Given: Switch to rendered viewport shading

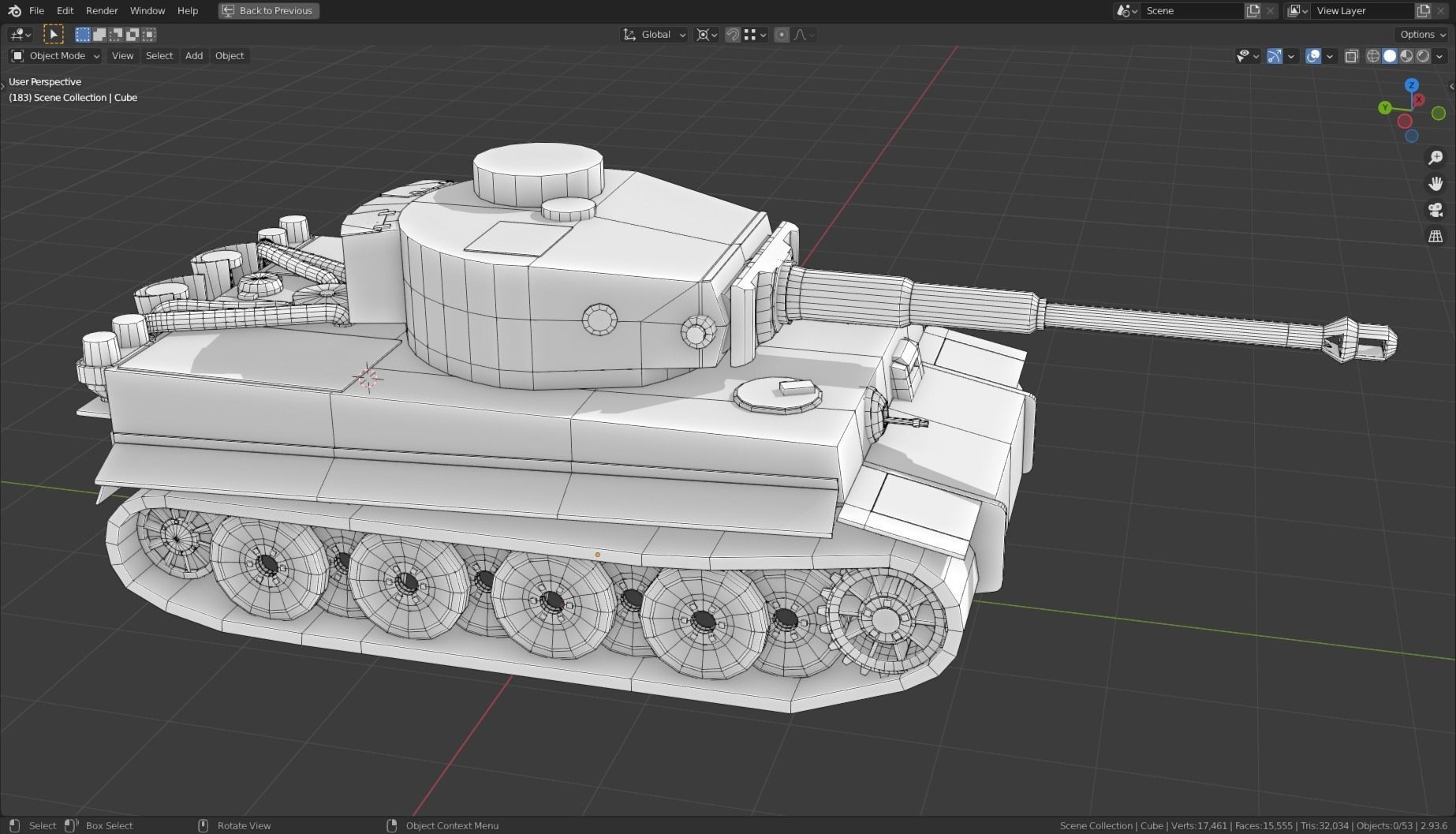Looking at the screenshot, I should [x=1423, y=56].
